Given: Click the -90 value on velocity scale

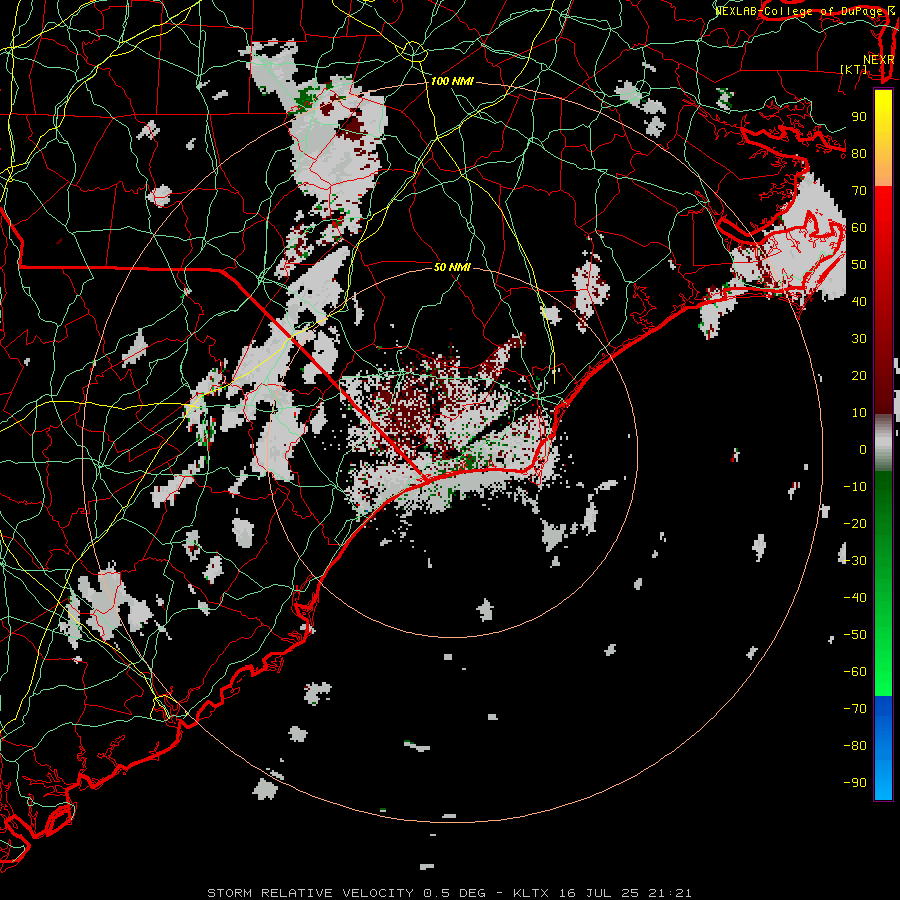Looking at the screenshot, I should 855,783.
